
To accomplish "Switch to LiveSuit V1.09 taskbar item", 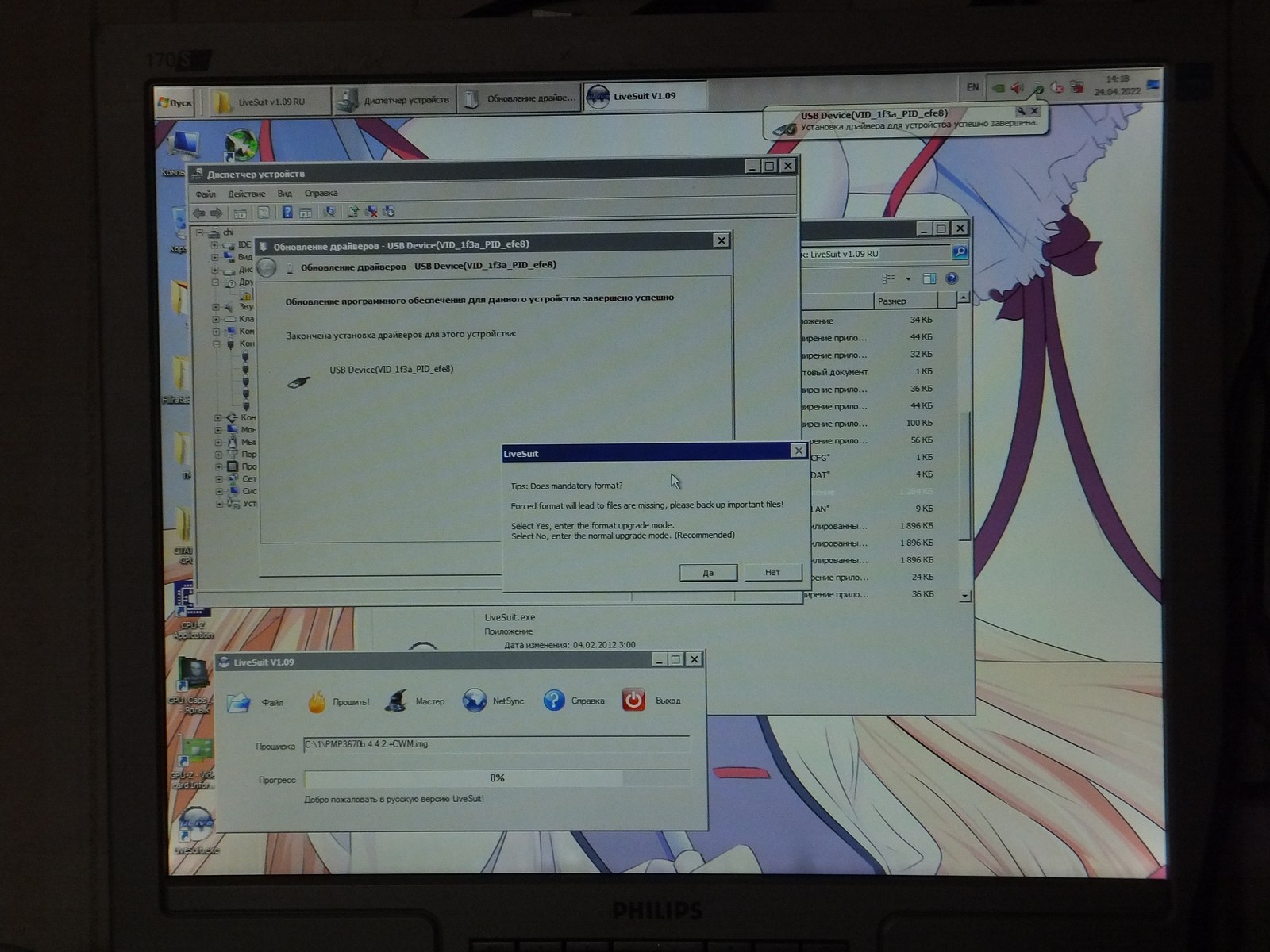I will tap(644, 96).
